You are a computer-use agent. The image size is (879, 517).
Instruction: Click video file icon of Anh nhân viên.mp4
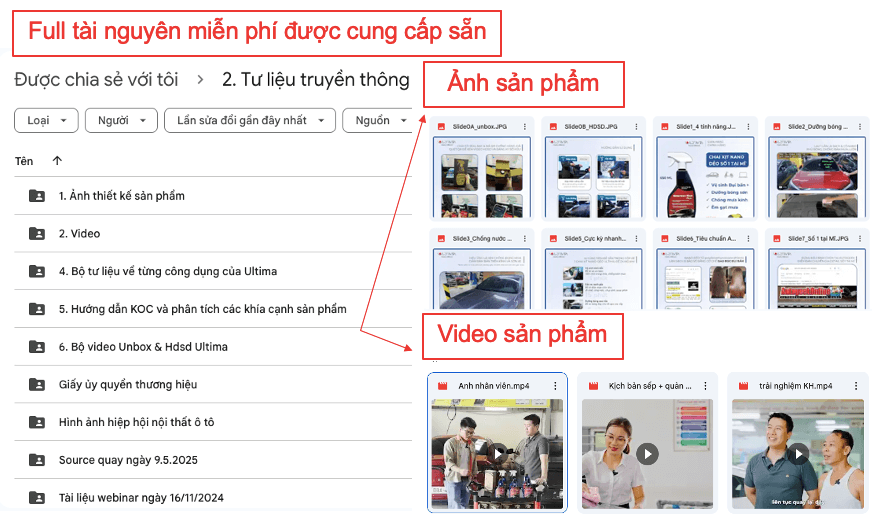click(x=442, y=386)
